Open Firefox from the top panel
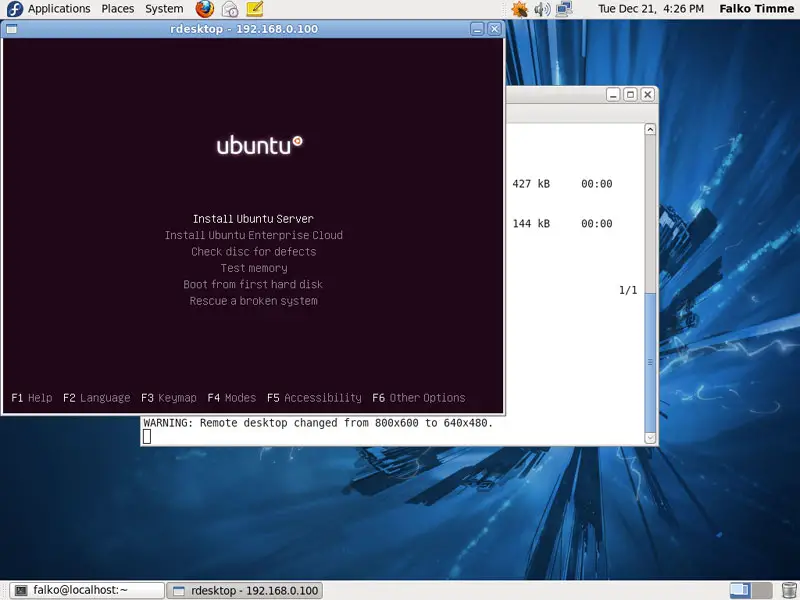 point(205,9)
